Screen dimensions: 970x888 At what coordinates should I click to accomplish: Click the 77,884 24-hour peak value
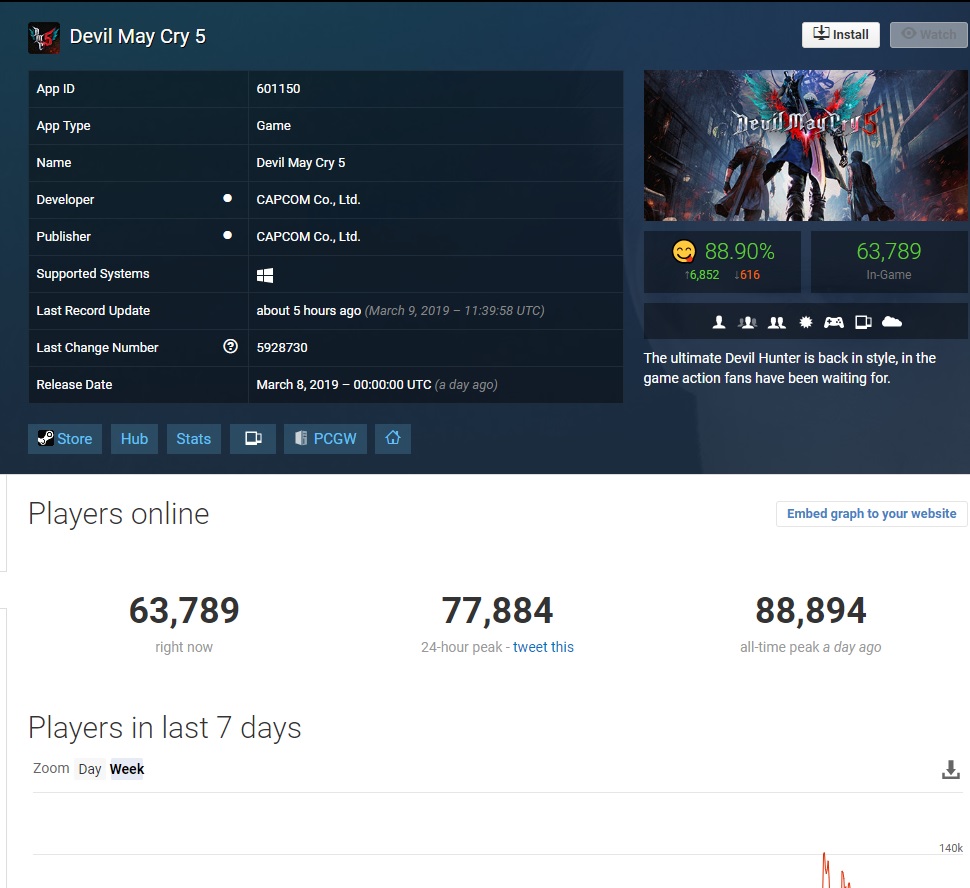tap(497, 611)
